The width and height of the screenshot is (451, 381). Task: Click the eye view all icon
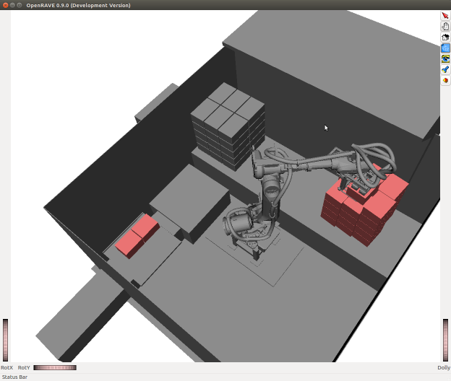point(445,59)
